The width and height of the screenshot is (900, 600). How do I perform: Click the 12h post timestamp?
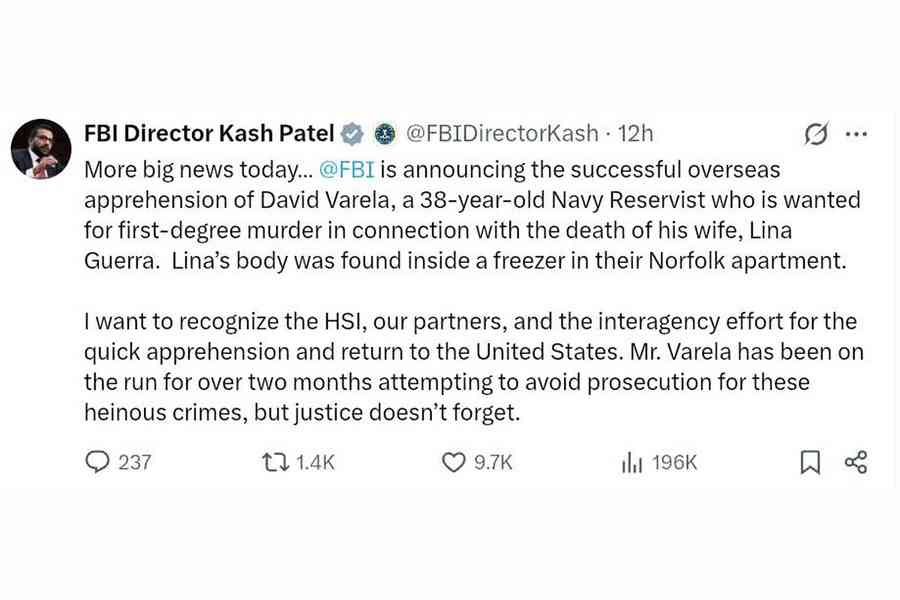[636, 134]
